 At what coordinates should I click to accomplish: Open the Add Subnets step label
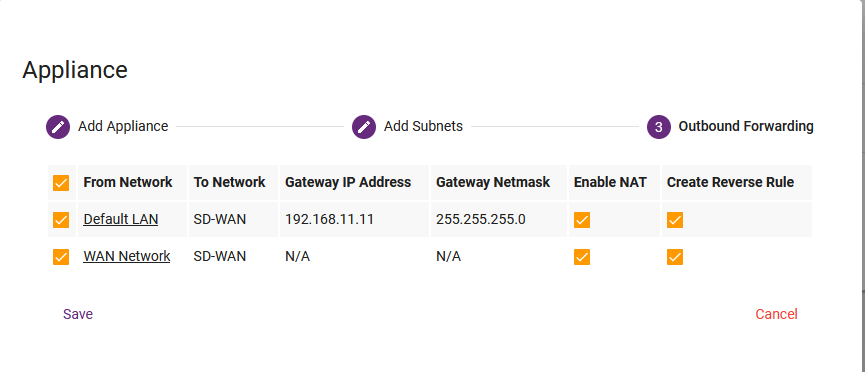click(x=423, y=126)
